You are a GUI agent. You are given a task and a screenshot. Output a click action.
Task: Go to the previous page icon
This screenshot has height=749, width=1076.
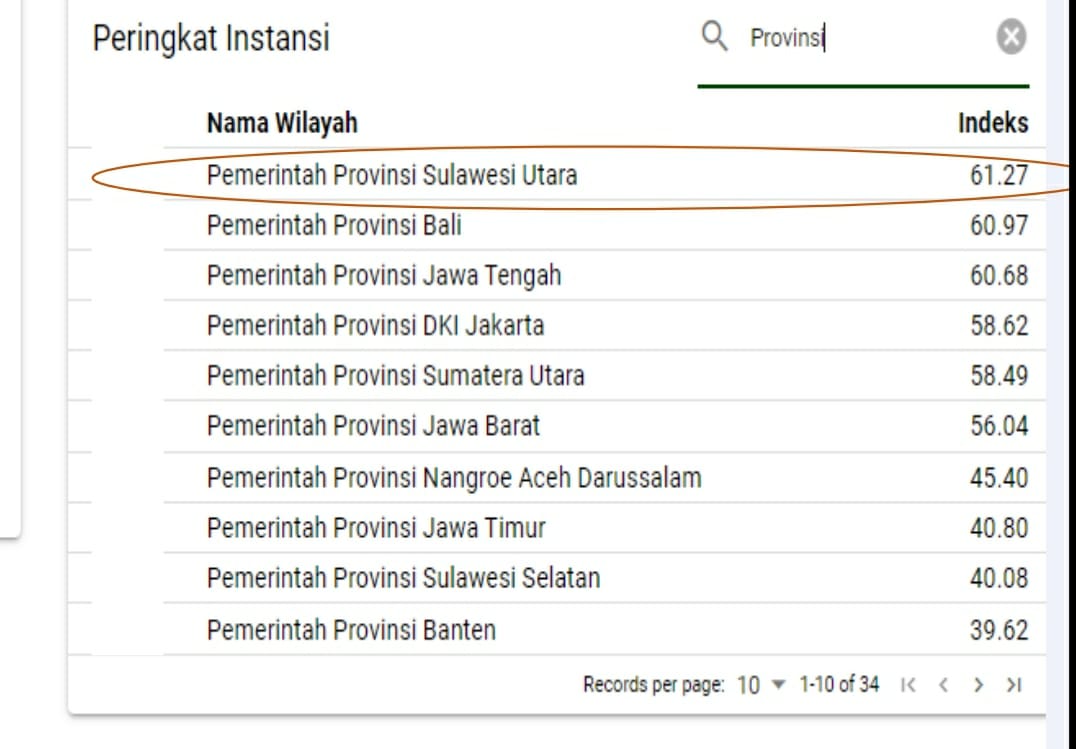pyautogui.click(x=943, y=685)
